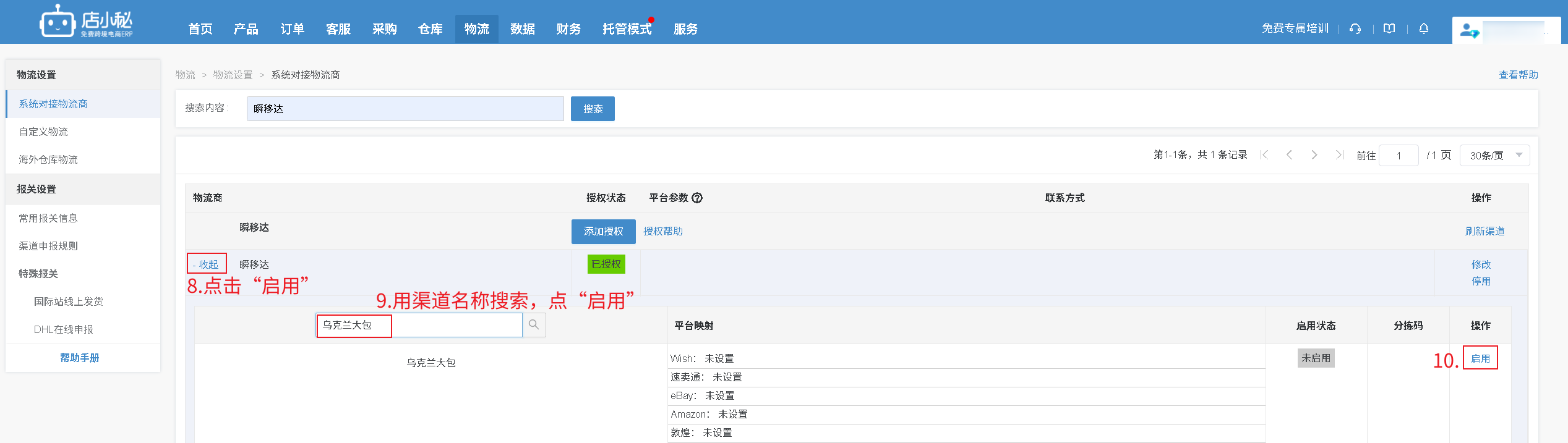Click the 平台参数 question mark help icon
This screenshot has width=1568, height=443.
[697, 198]
